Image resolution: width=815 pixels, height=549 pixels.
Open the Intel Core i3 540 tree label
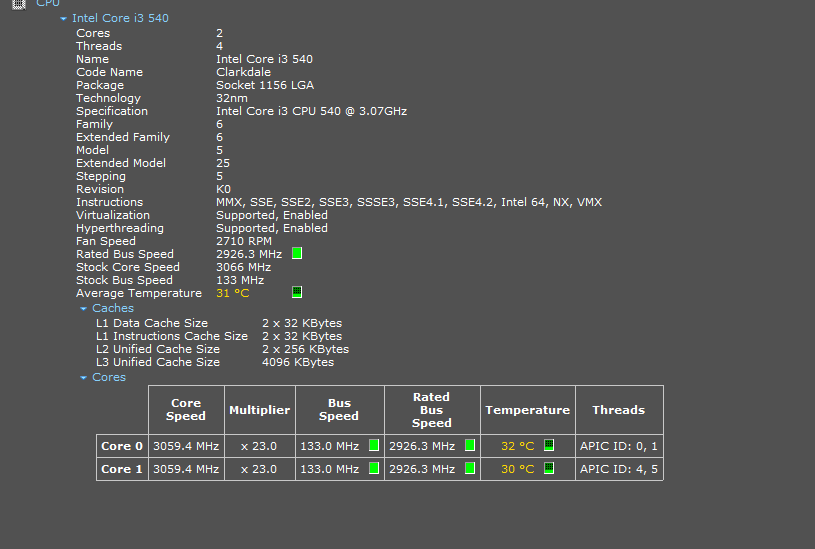point(120,18)
